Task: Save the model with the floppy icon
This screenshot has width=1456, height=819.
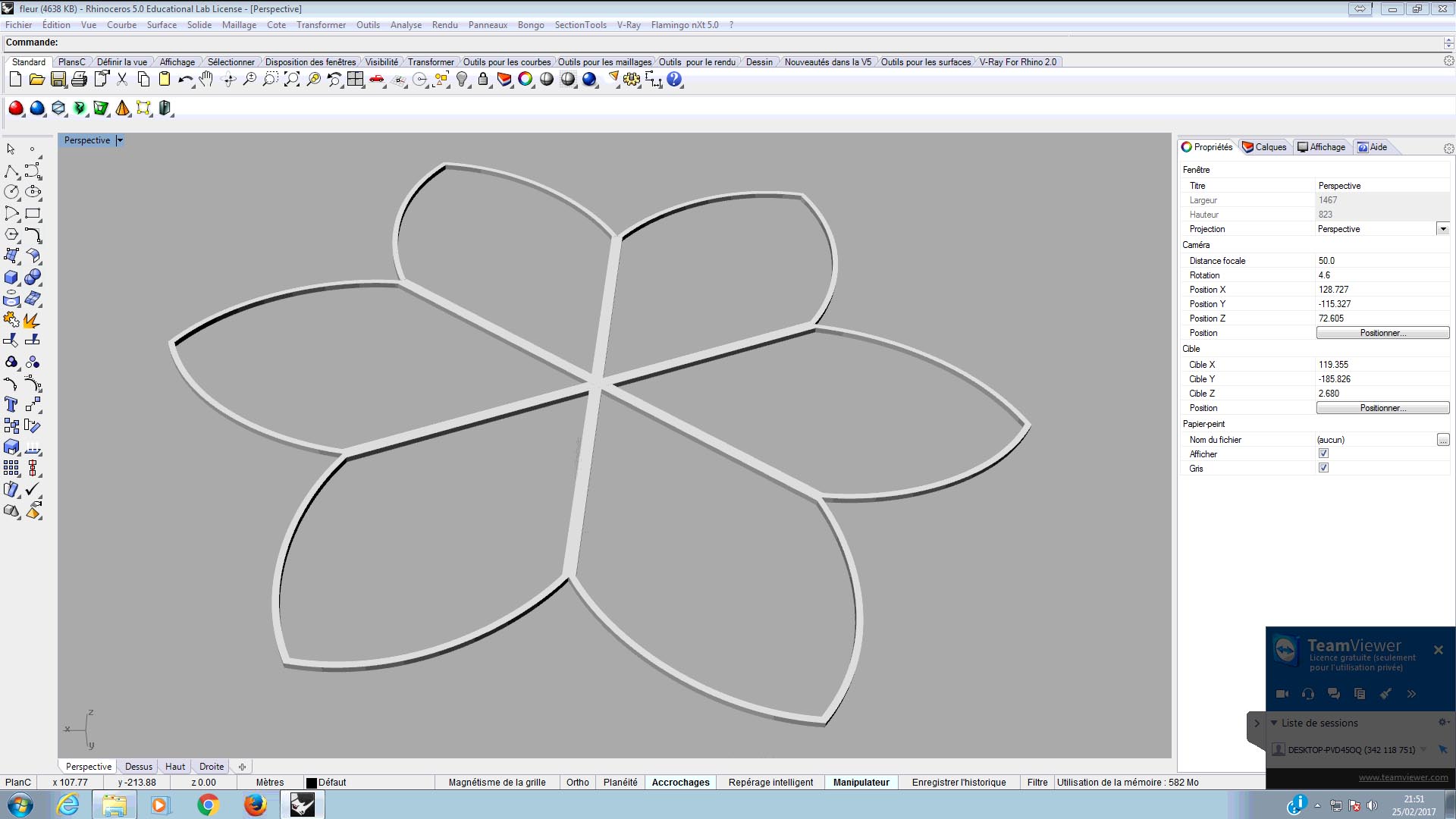Action: tap(58, 80)
